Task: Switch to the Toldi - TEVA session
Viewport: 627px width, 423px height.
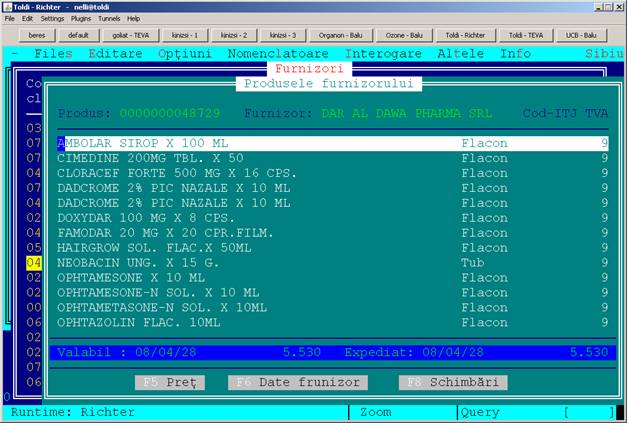Action: pos(526,35)
